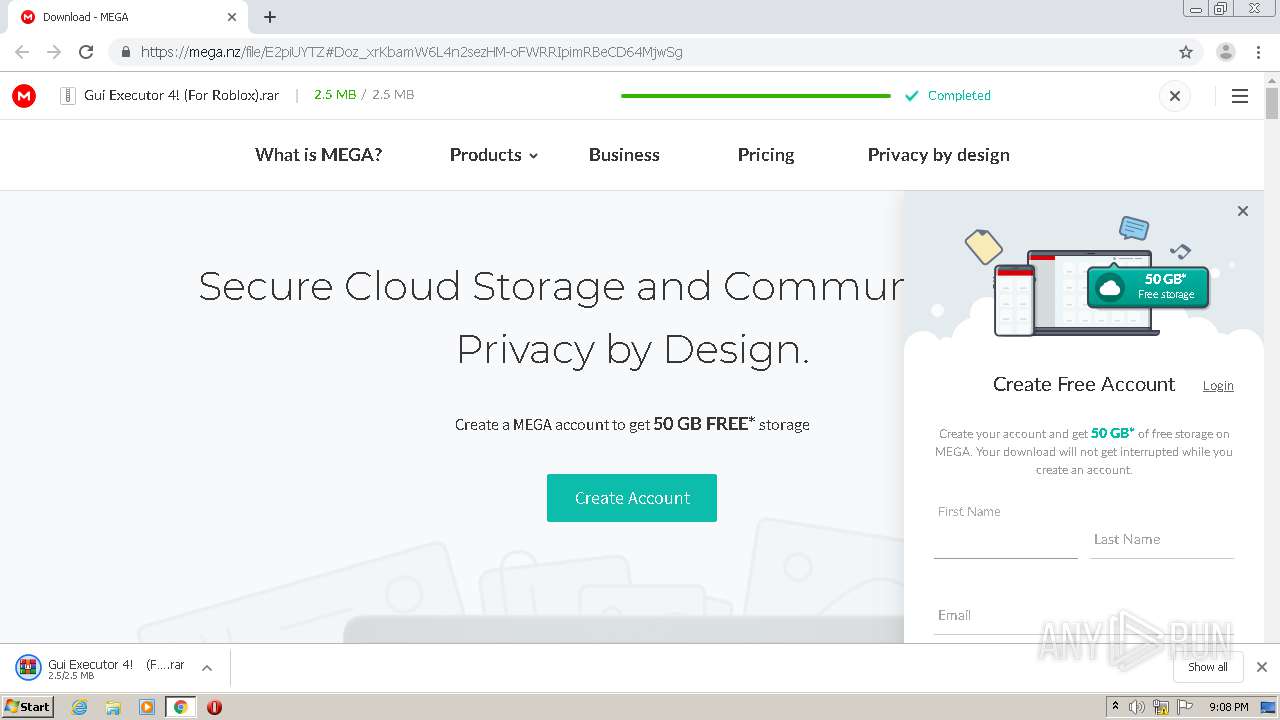Image resolution: width=1280 pixels, height=720 pixels.
Task: Click the 50 GB Free storage badge
Action: click(x=1148, y=287)
